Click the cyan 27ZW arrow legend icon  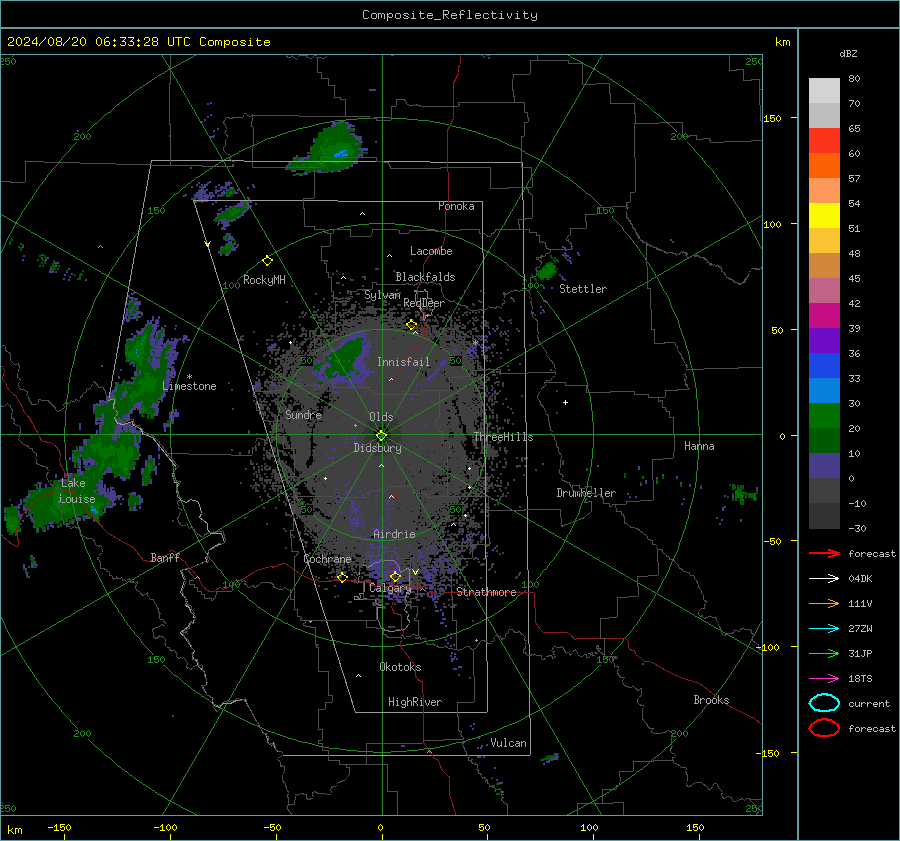pyautogui.click(x=824, y=629)
